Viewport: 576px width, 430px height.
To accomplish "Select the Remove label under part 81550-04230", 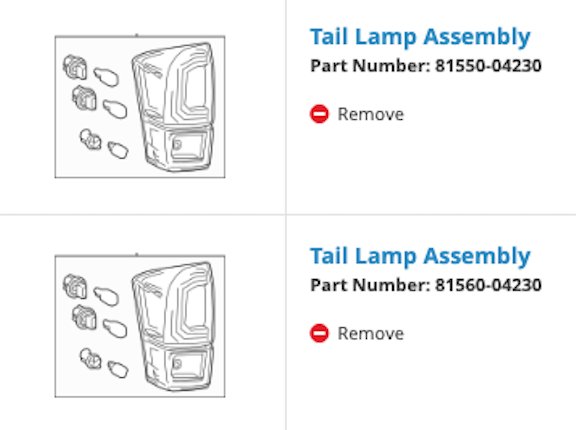I will tap(371, 114).
